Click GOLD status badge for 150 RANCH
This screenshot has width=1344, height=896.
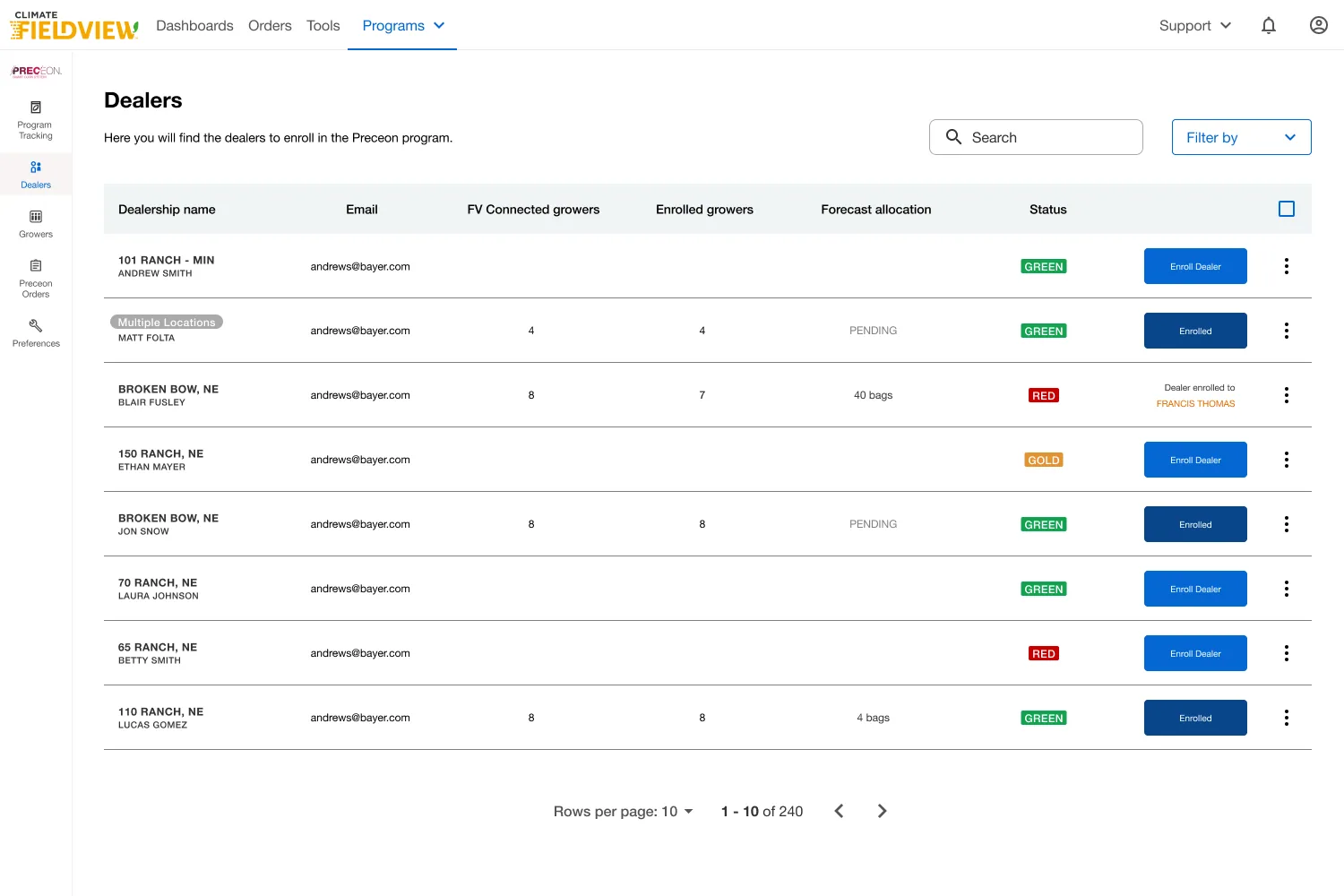pos(1044,460)
